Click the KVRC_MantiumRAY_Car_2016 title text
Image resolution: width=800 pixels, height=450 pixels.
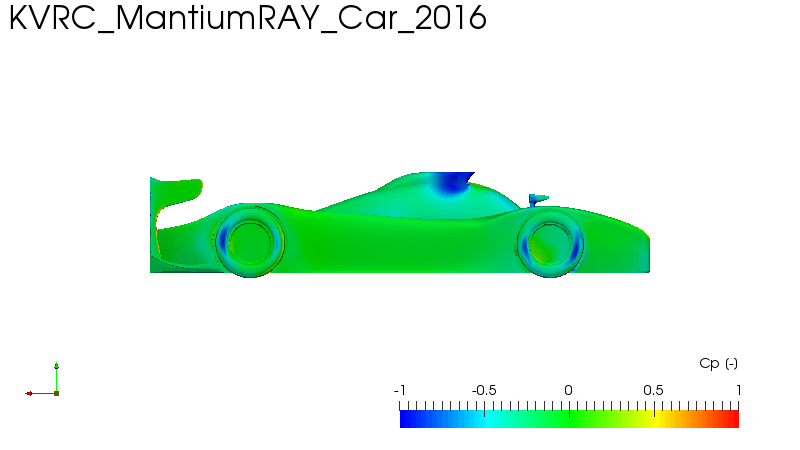tap(248, 18)
